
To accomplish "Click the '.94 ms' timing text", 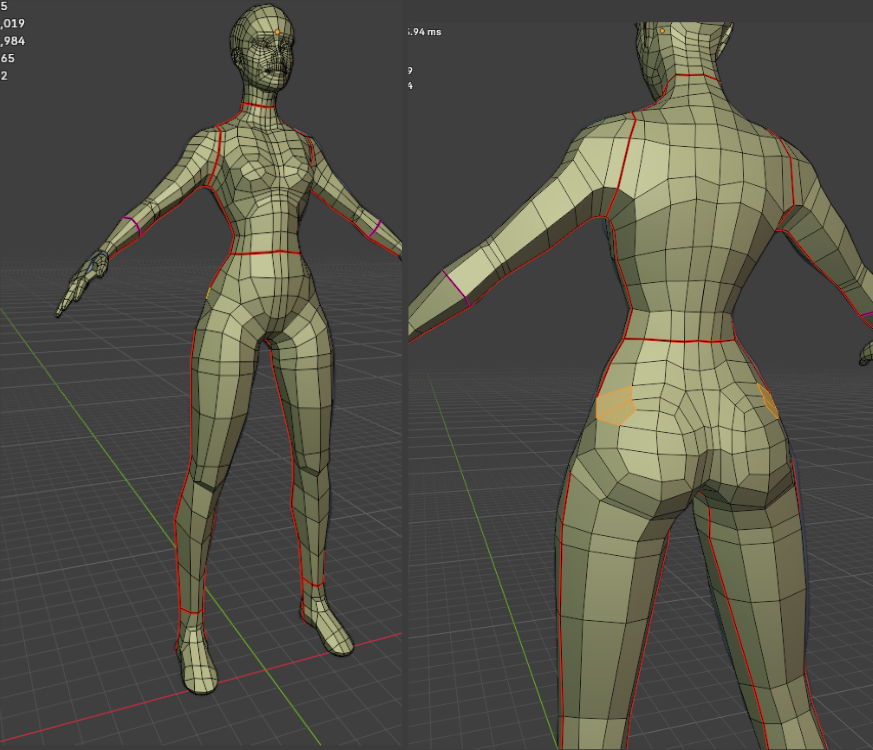I will click(424, 32).
